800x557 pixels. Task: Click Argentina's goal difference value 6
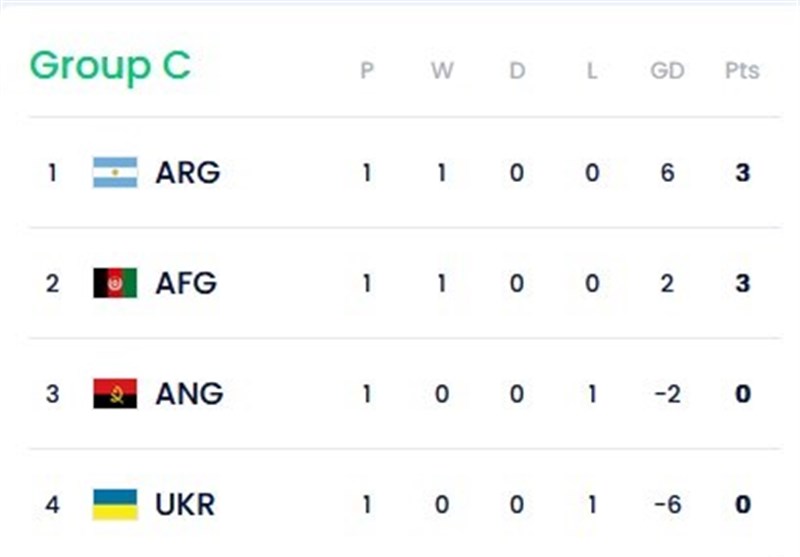[667, 173]
